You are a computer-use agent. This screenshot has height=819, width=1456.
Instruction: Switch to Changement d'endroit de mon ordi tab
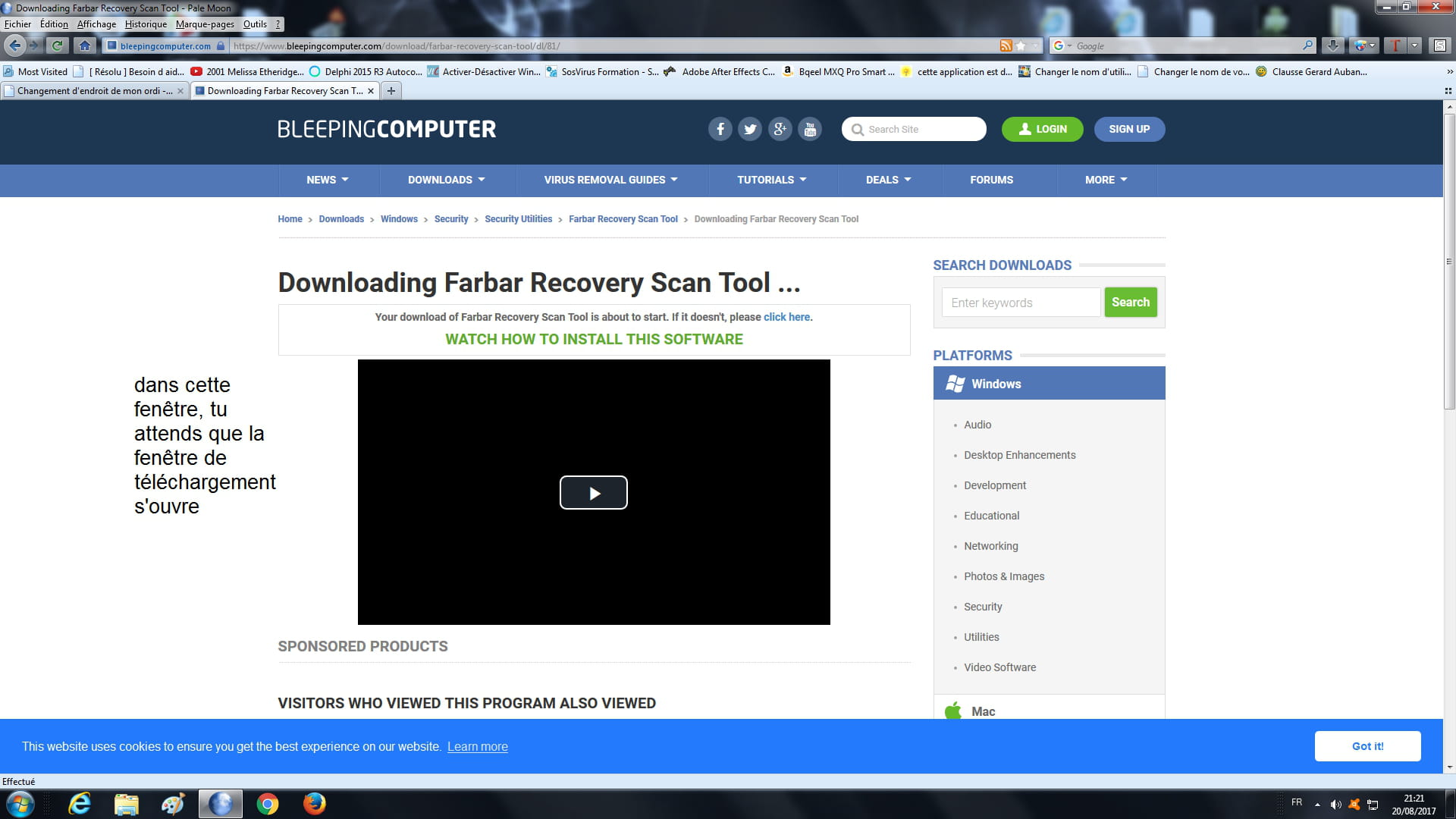pos(95,91)
